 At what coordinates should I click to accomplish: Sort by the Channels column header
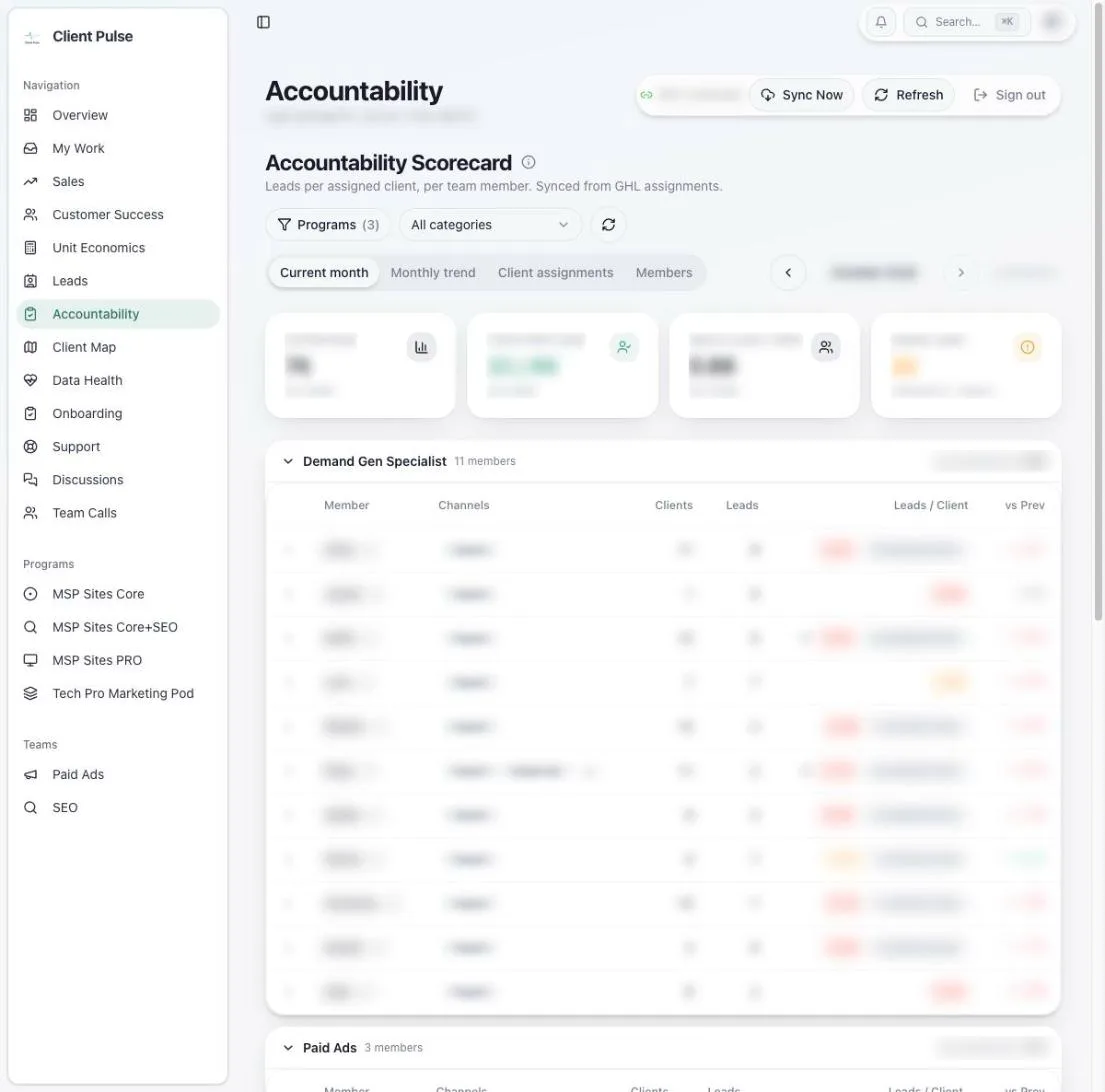[x=464, y=505]
